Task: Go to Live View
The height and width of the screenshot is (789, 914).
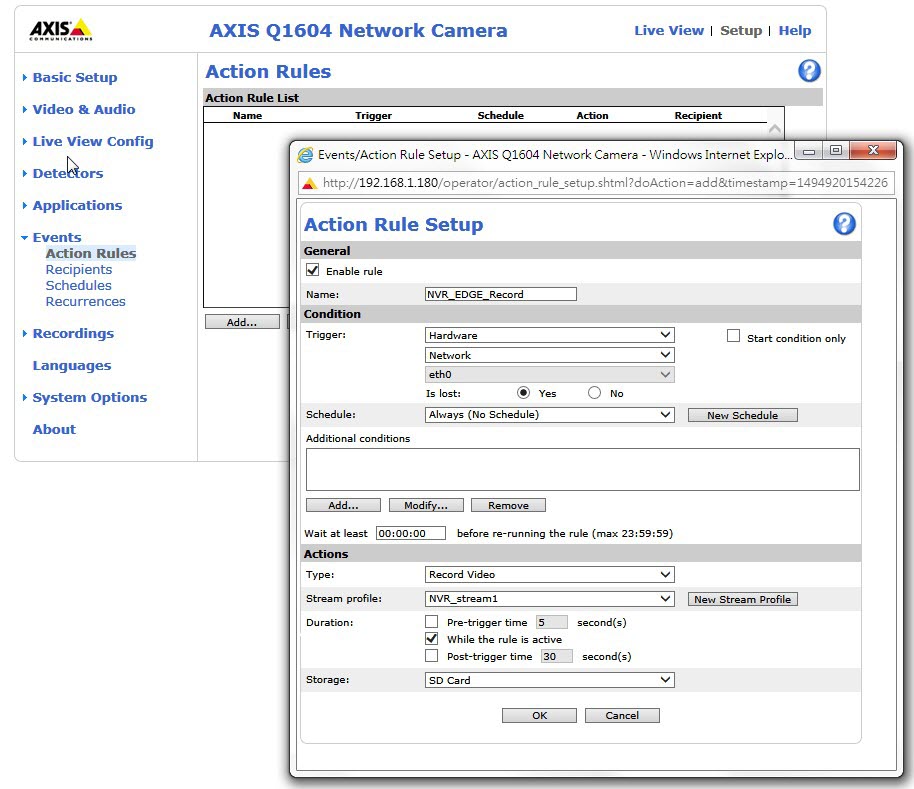Action: (669, 30)
